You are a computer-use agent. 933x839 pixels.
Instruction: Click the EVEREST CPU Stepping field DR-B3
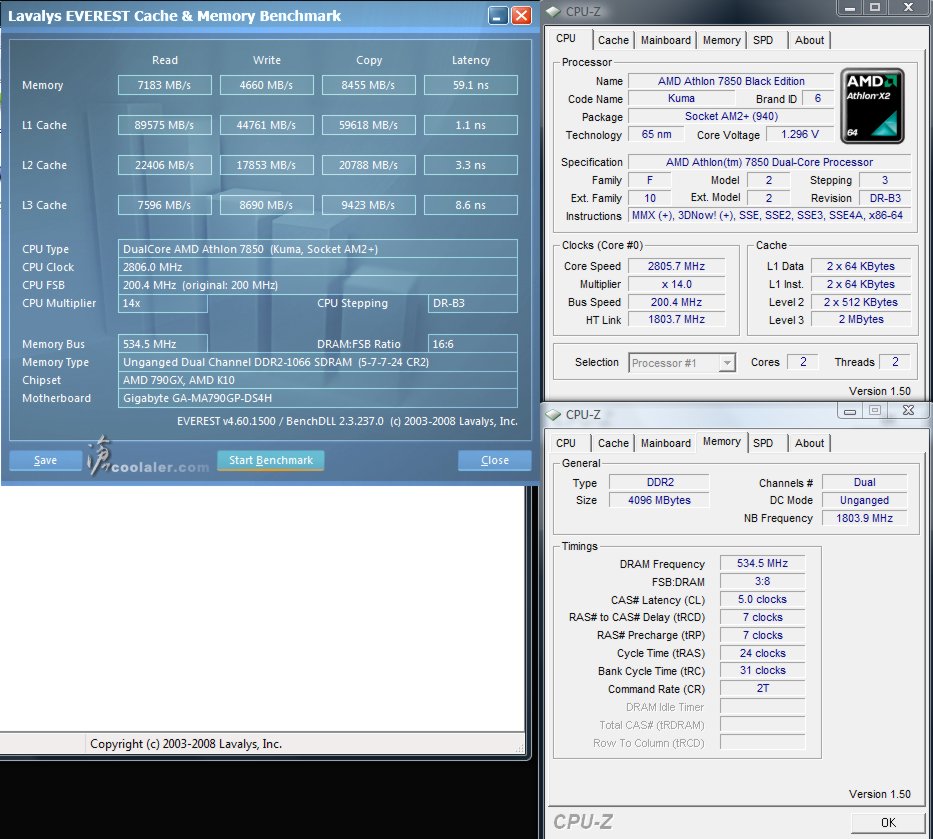[472, 303]
